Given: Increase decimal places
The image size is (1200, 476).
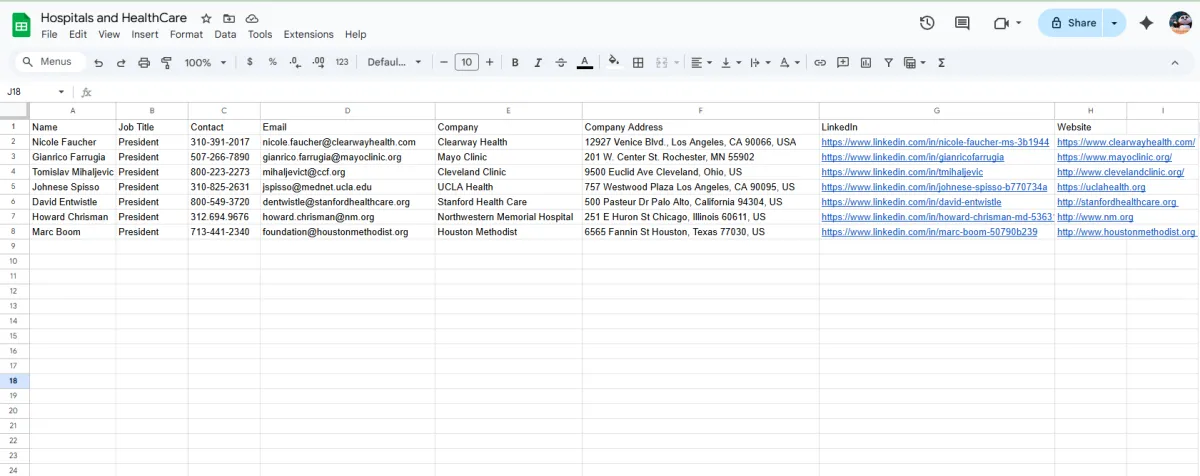Looking at the screenshot, I should tap(318, 62).
